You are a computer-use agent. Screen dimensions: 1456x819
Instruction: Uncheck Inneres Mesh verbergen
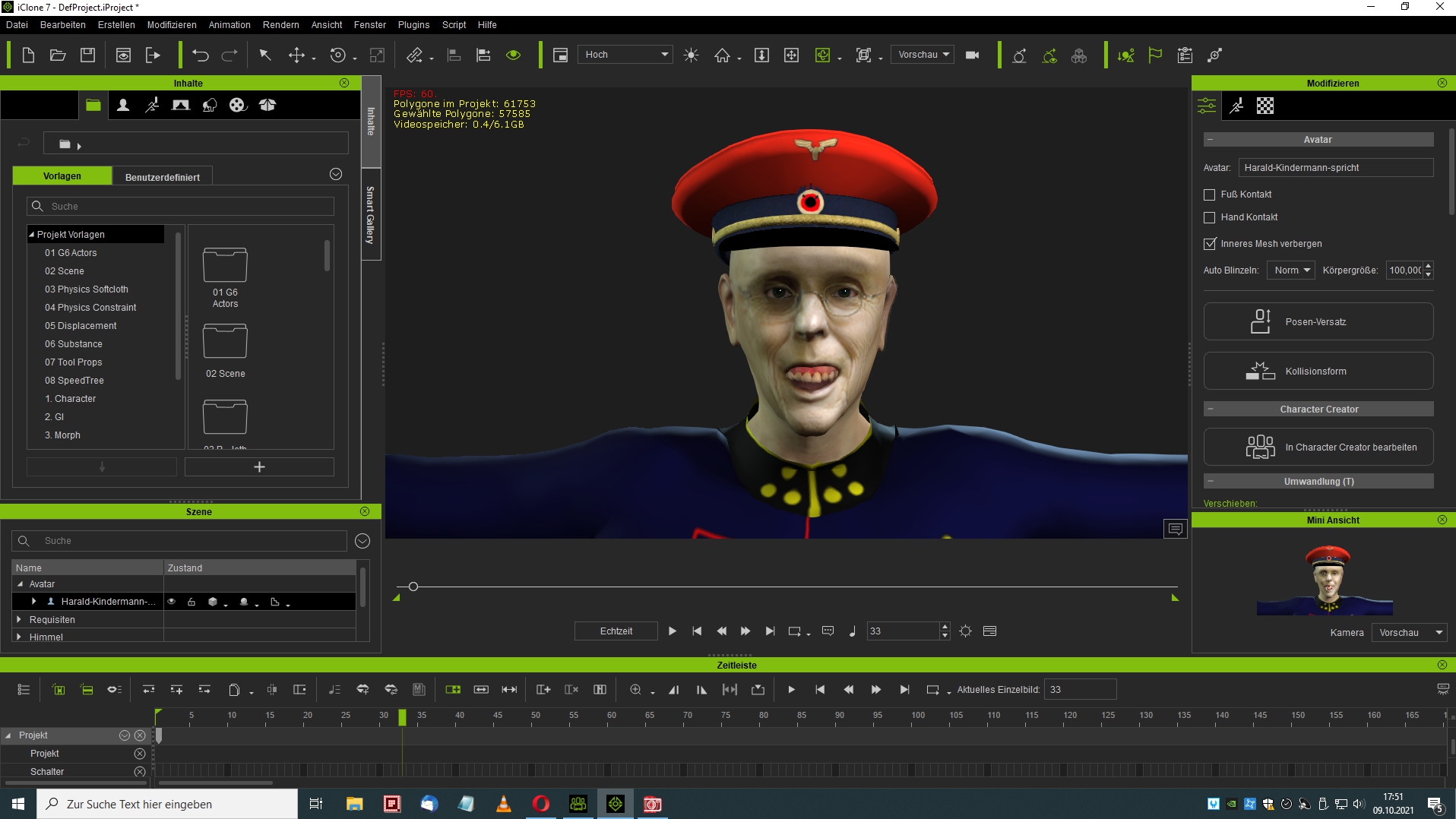tap(1210, 244)
